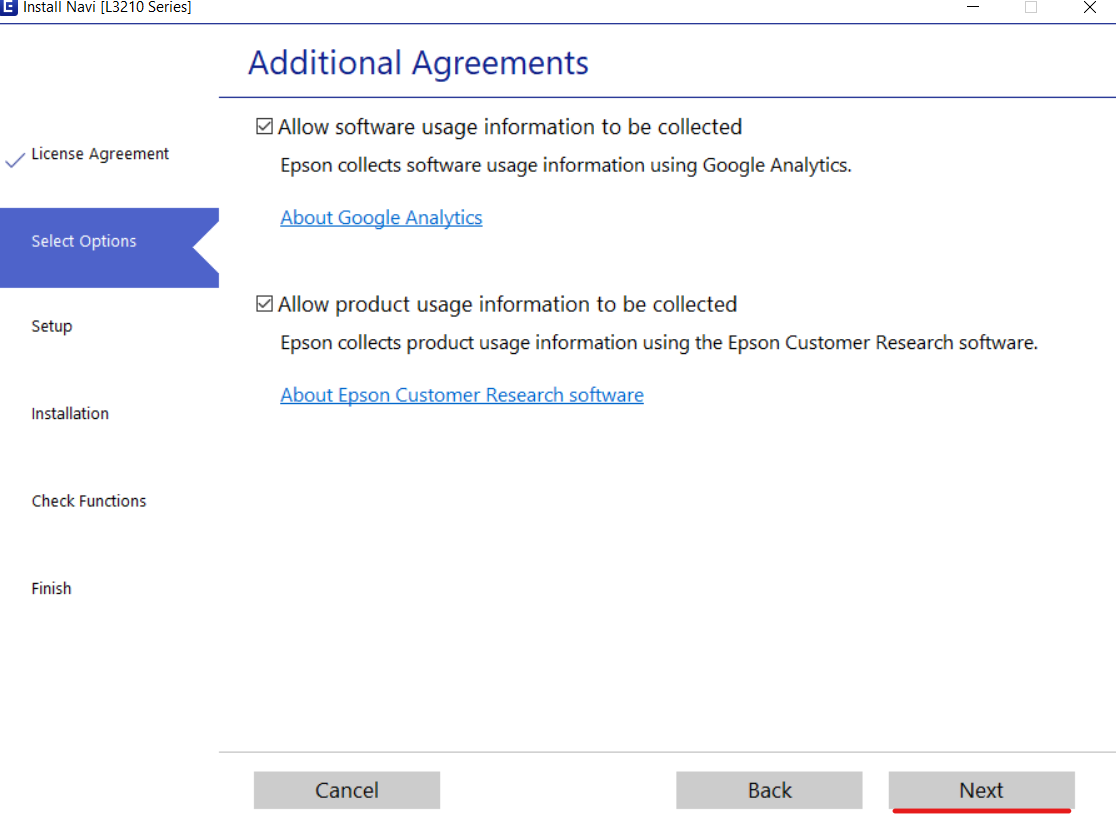This screenshot has width=1116, height=832.
Task: Proceed by clicking the Next button
Action: 981,790
